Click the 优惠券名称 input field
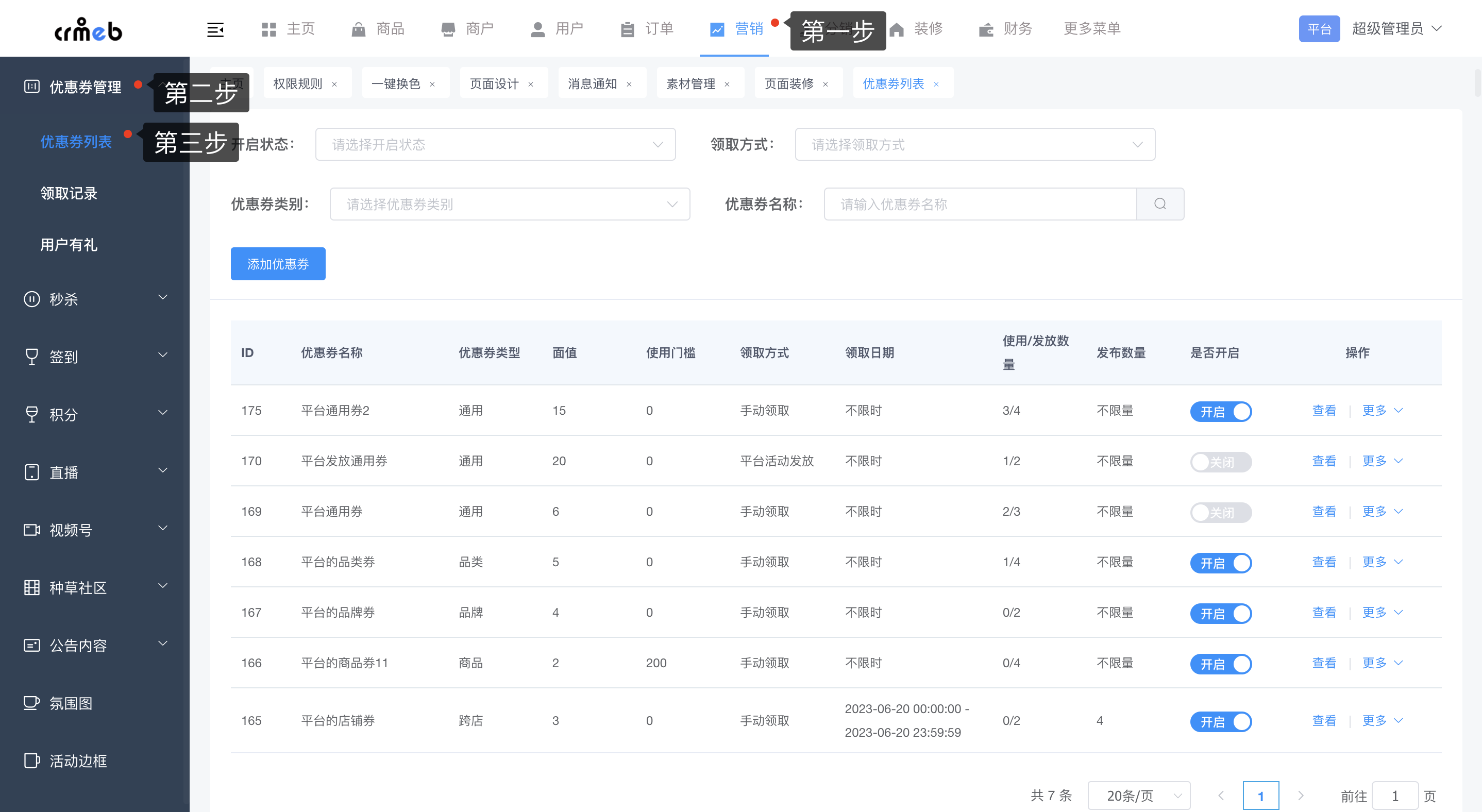The width and height of the screenshot is (1482, 812). point(980,204)
